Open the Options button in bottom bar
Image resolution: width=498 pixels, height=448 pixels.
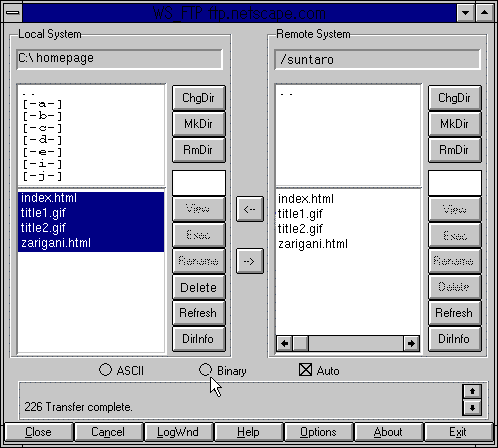point(318,432)
